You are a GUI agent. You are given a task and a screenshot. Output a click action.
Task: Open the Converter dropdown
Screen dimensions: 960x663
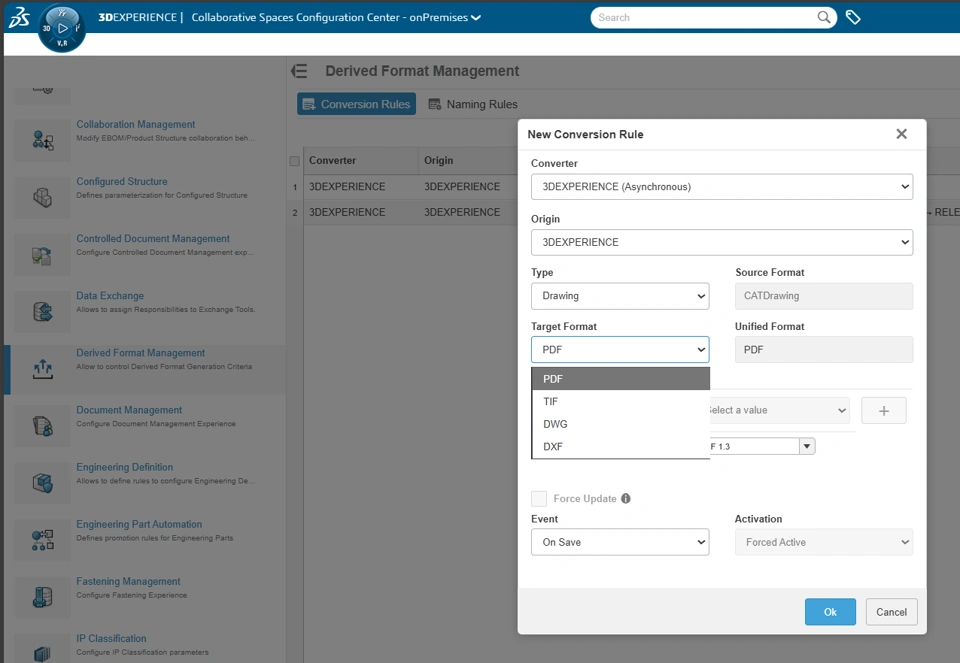coord(722,187)
